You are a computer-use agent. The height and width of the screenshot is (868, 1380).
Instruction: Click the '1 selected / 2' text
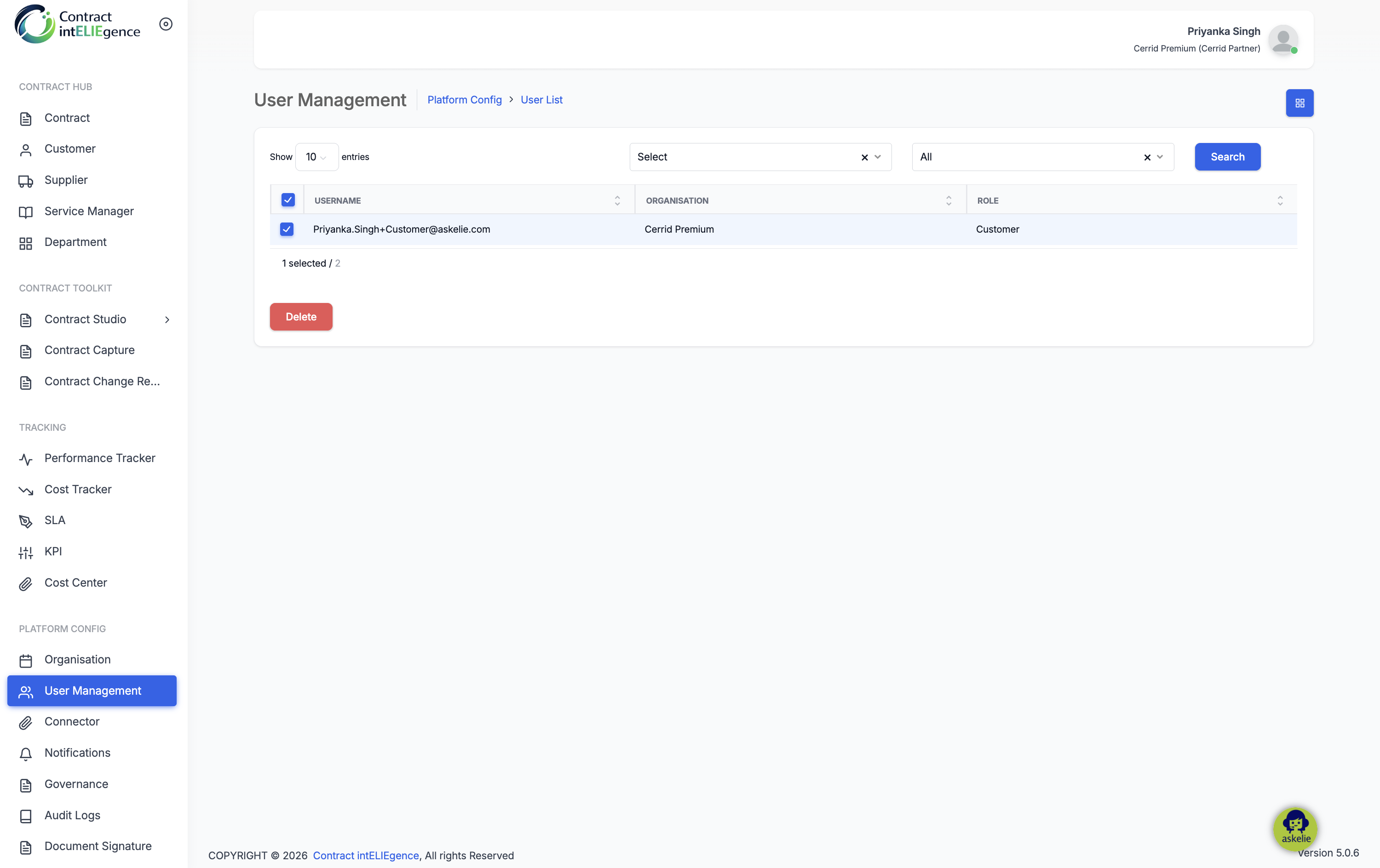311,263
